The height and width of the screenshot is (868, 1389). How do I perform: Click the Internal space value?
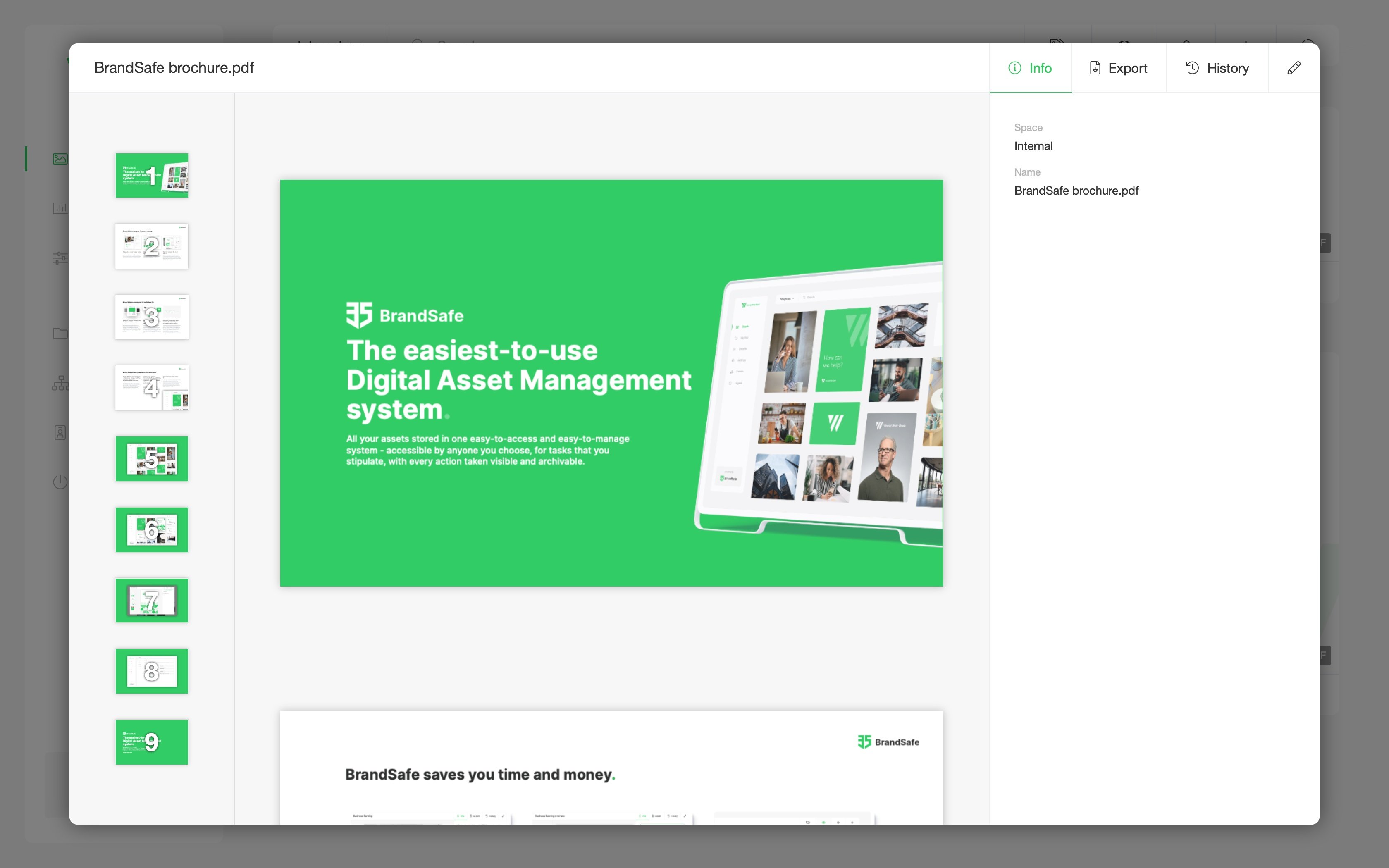coord(1033,146)
